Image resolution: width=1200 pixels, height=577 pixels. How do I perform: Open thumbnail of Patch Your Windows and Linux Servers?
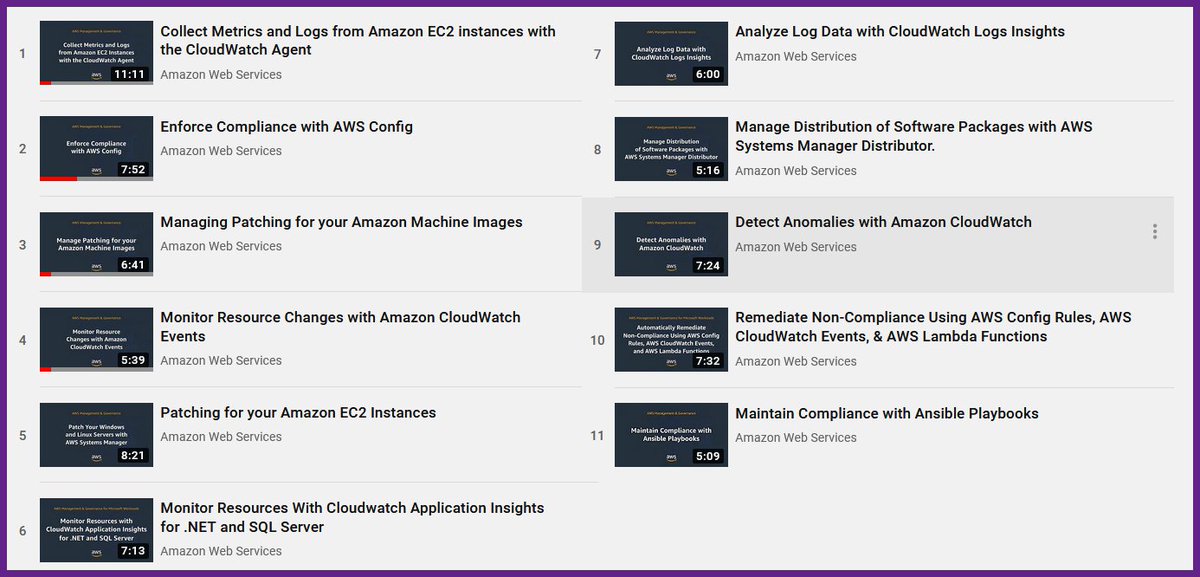tap(96, 435)
